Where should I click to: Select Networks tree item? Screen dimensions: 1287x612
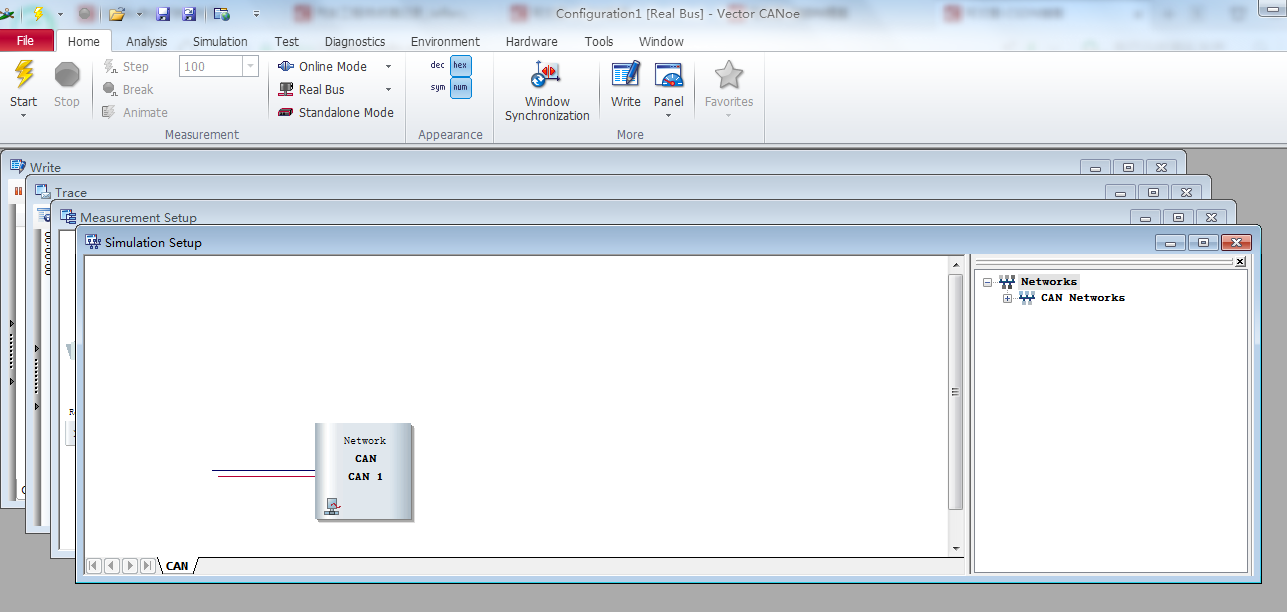pos(1048,282)
